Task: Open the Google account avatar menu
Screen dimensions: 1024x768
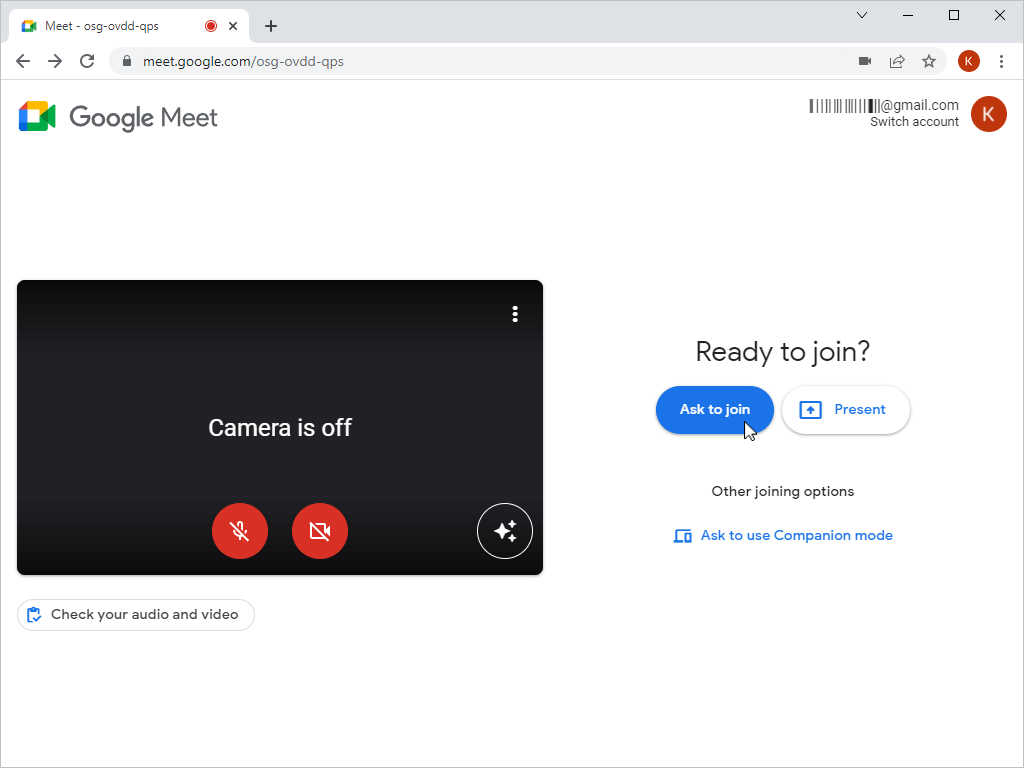Action: point(989,114)
